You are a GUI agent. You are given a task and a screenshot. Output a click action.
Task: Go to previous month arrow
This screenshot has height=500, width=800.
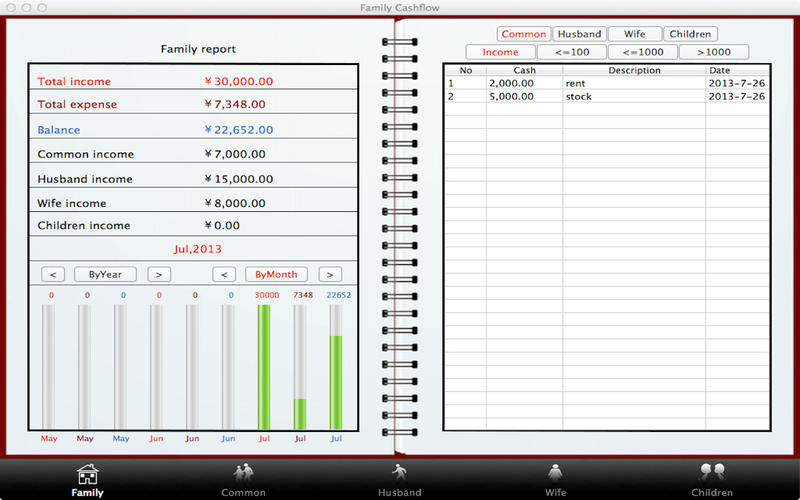pyautogui.click(x=224, y=274)
